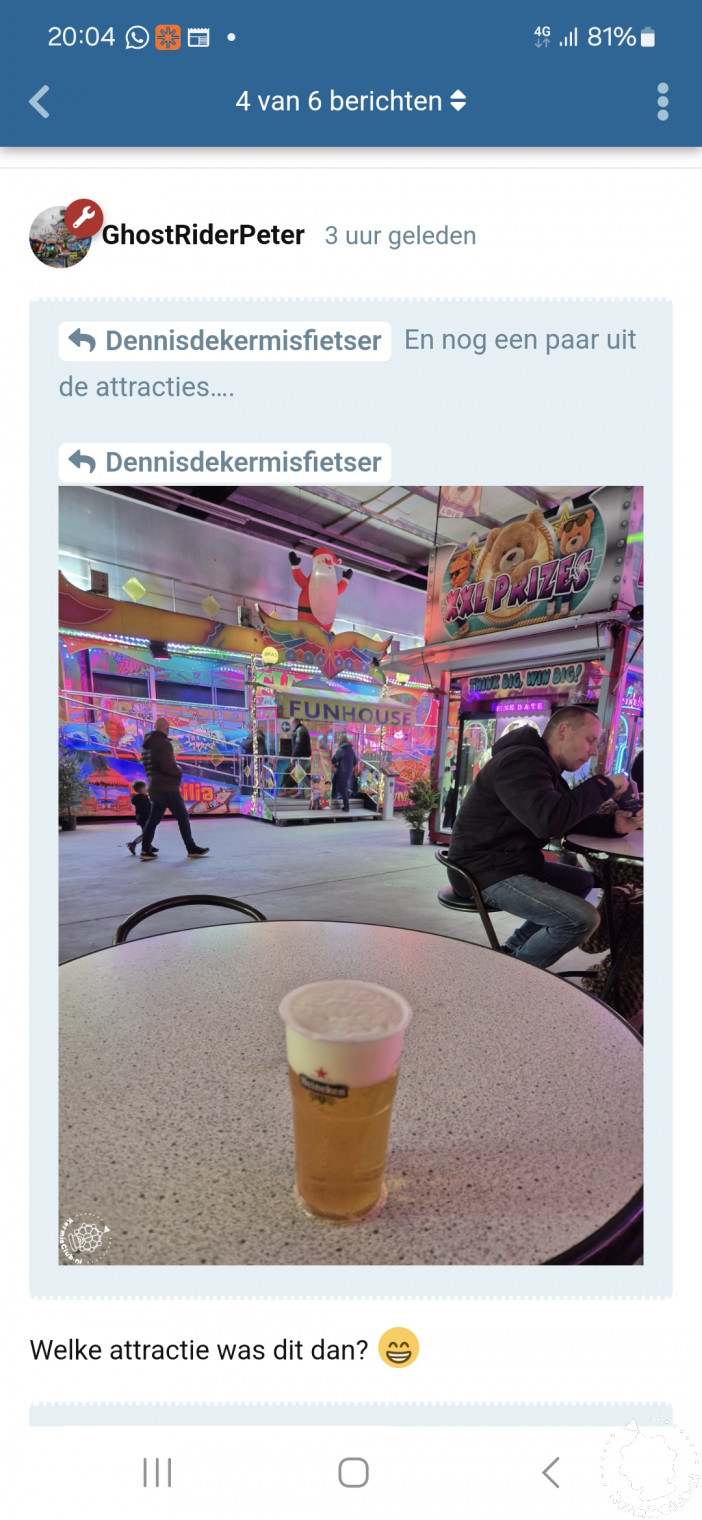
Task: Tap the reply arrow in nested quote
Action: point(82,462)
